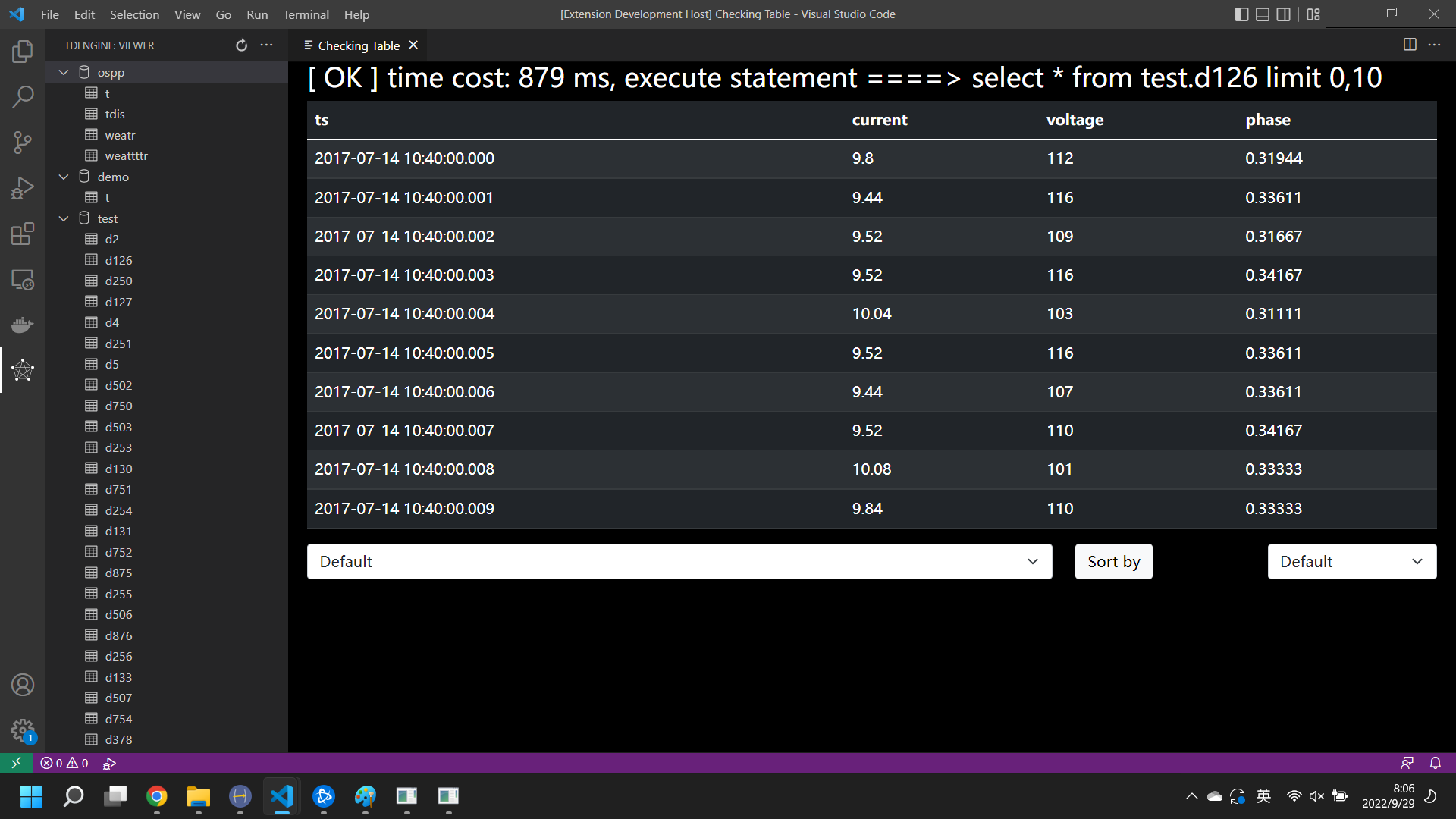This screenshot has width=1456, height=819.
Task: Toggle primary side bar layout button
Action: click(x=1241, y=14)
